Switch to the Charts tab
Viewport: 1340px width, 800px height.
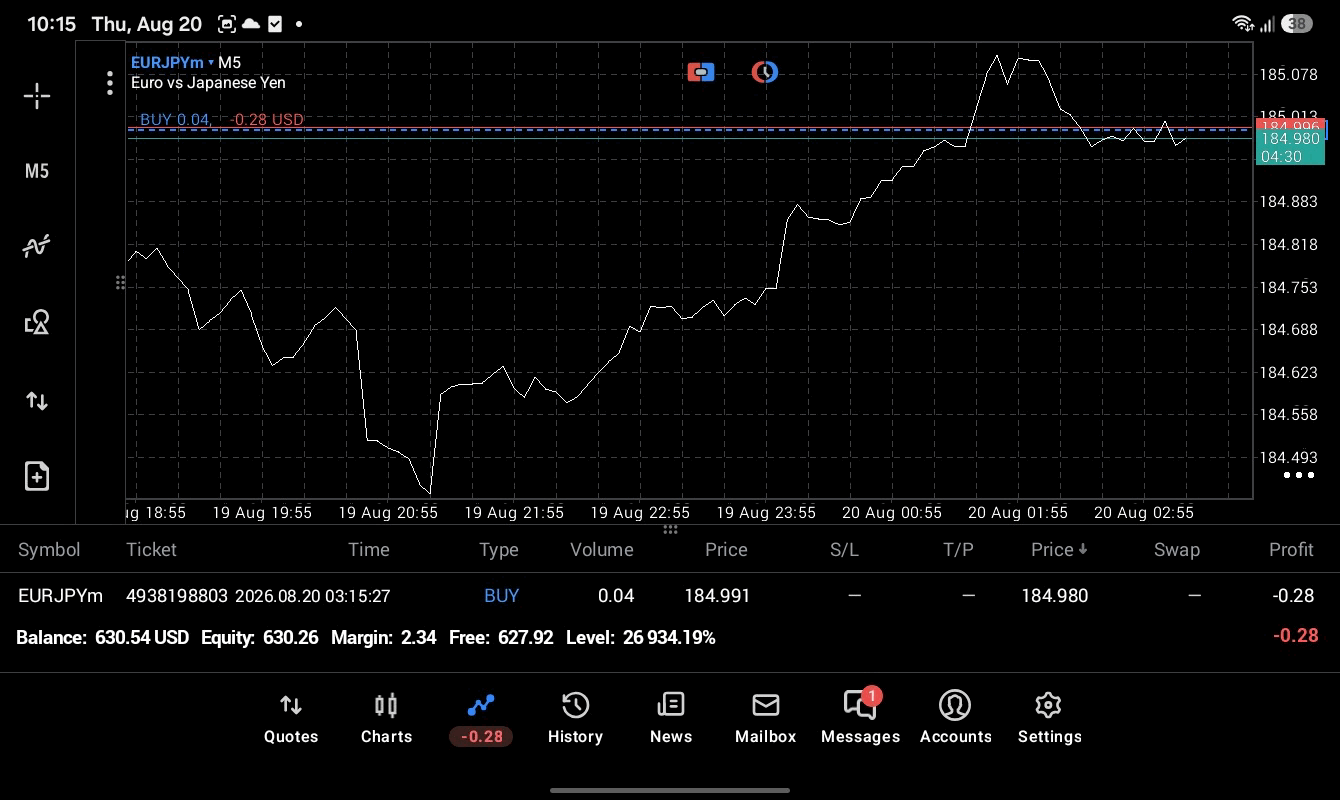[x=386, y=719]
